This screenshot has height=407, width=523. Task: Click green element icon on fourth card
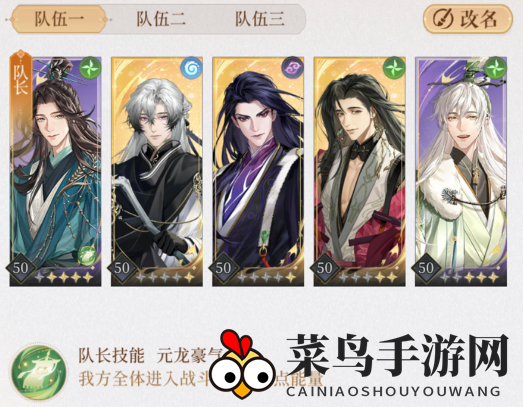pyautogui.click(x=394, y=68)
